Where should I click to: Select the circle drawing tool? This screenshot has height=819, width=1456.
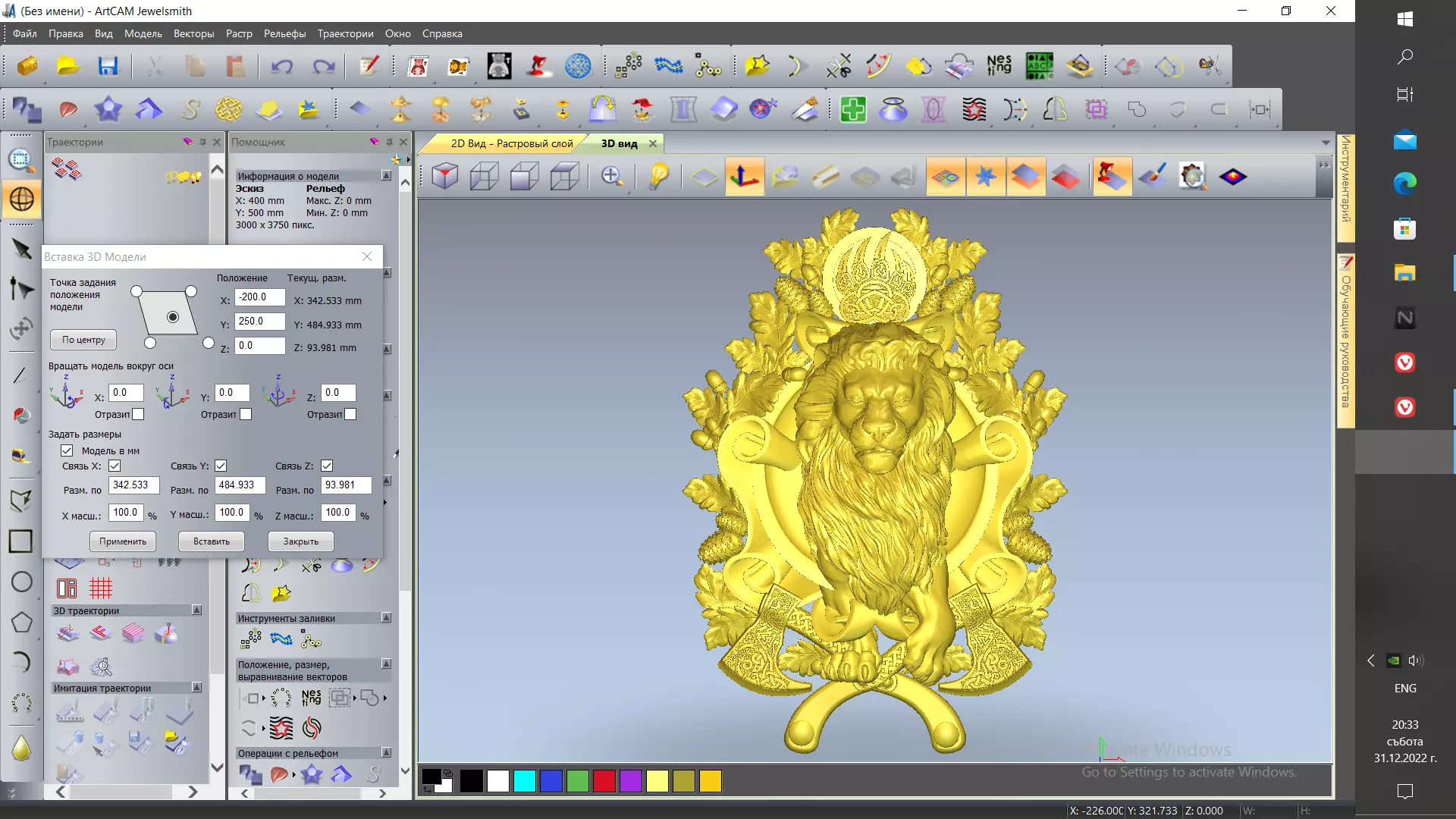point(22,582)
